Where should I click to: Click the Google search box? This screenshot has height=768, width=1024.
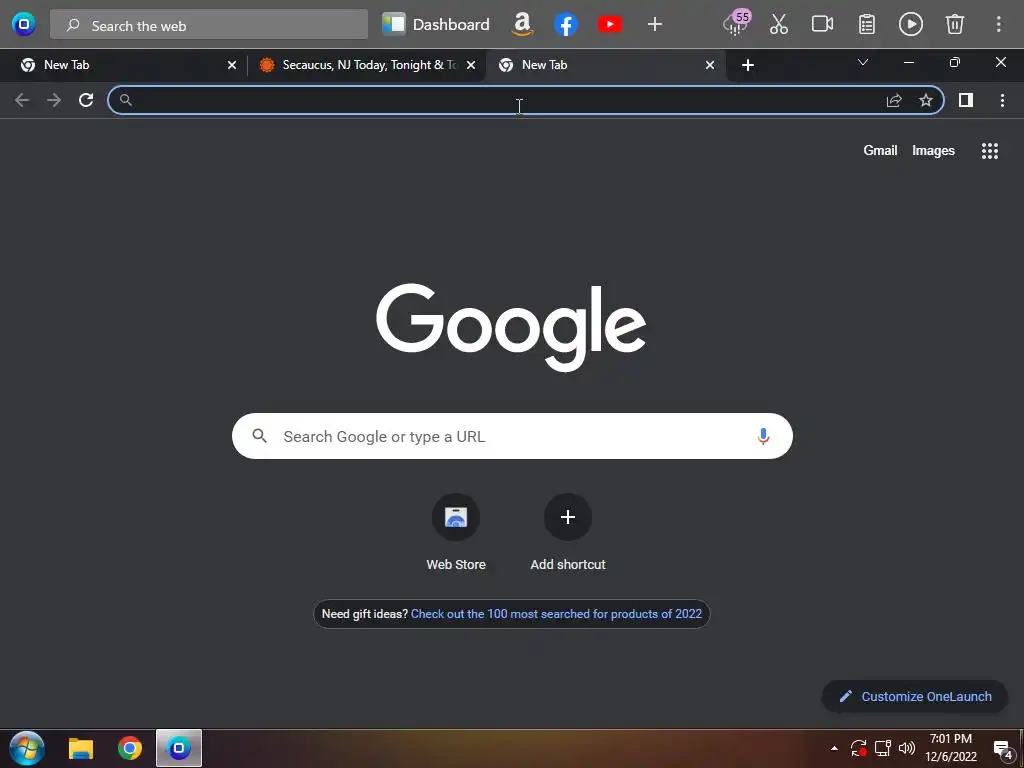click(512, 436)
